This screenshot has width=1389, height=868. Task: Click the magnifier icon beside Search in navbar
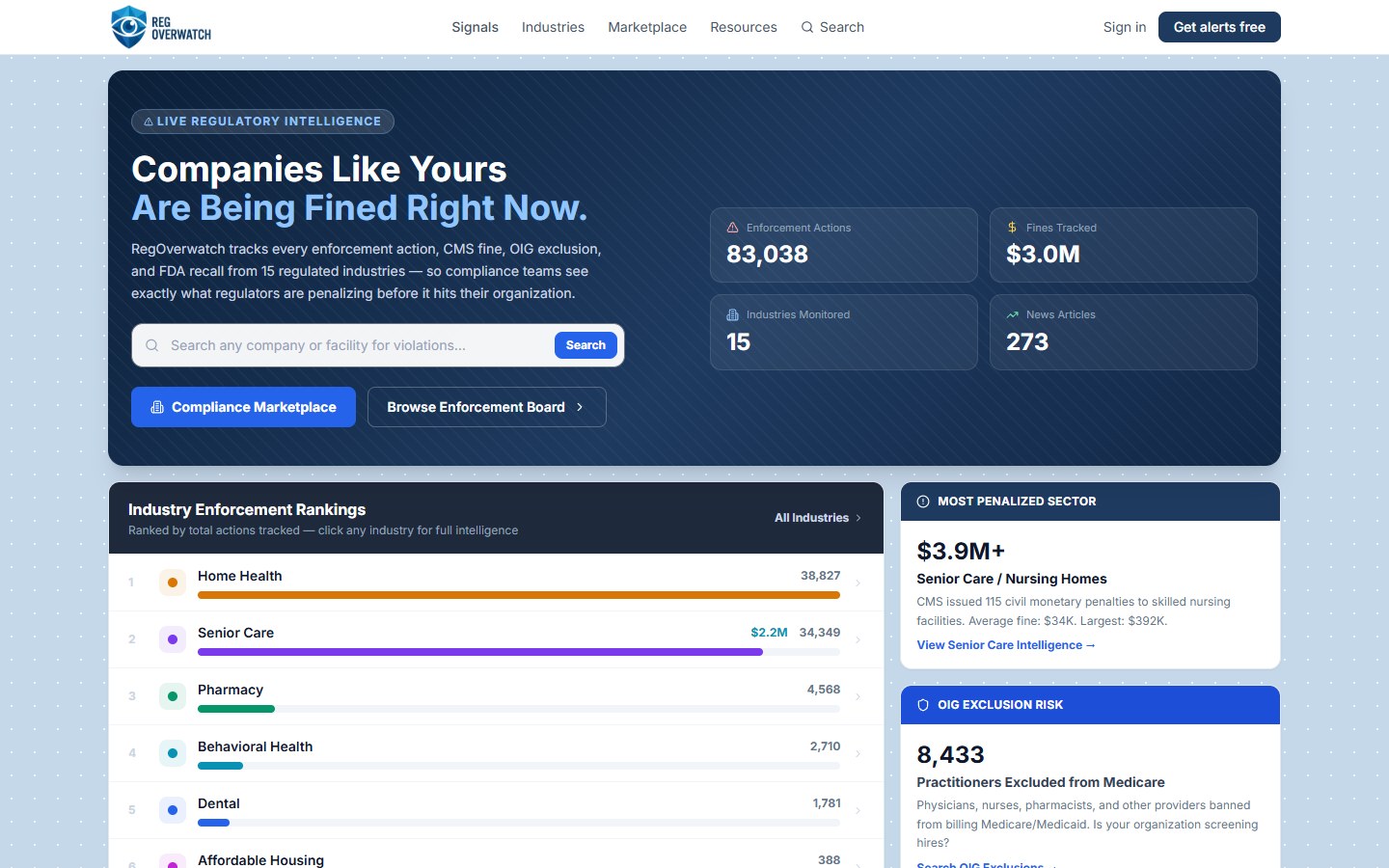(x=807, y=27)
